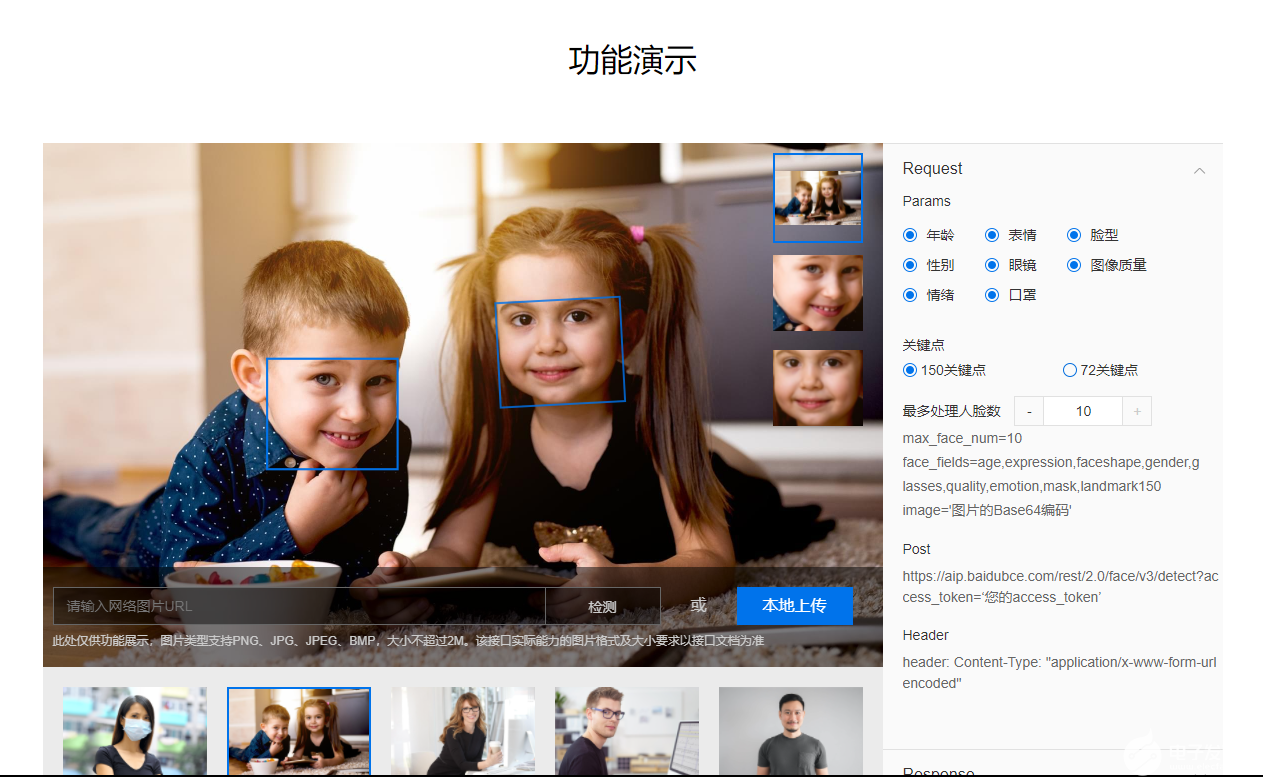1263x777 pixels.
Task: Open the gray-shirt man sample photo
Action: point(790,731)
